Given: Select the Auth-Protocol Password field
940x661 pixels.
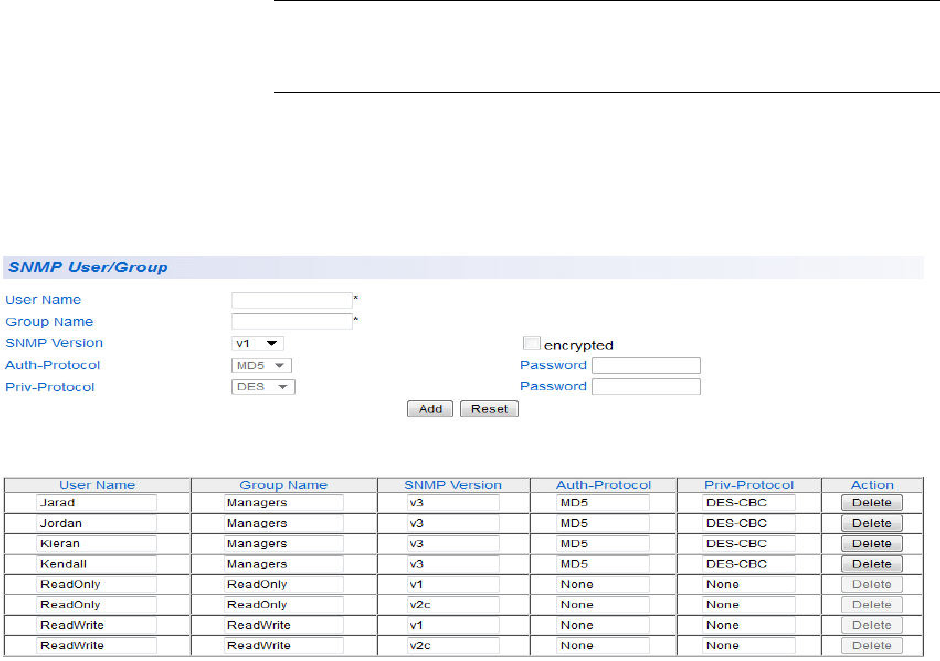Looking at the screenshot, I should point(646,366).
